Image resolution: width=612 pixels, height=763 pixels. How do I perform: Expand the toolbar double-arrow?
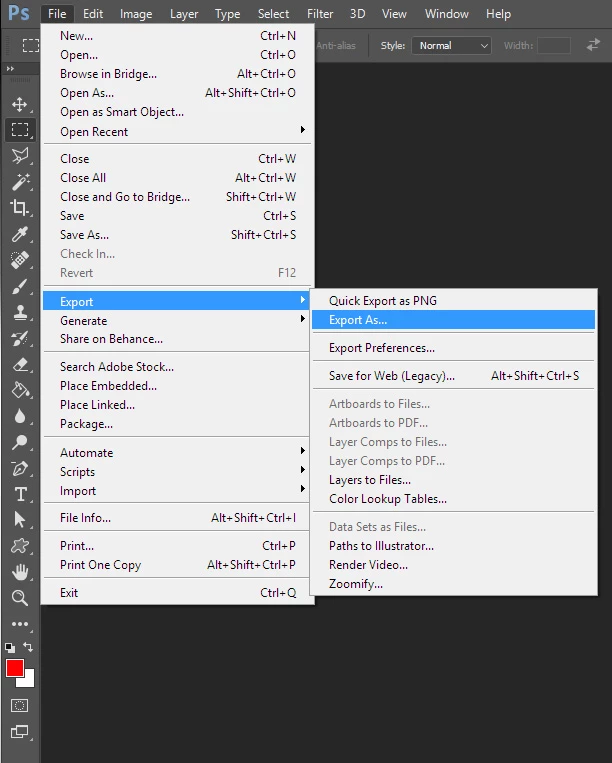[10, 69]
